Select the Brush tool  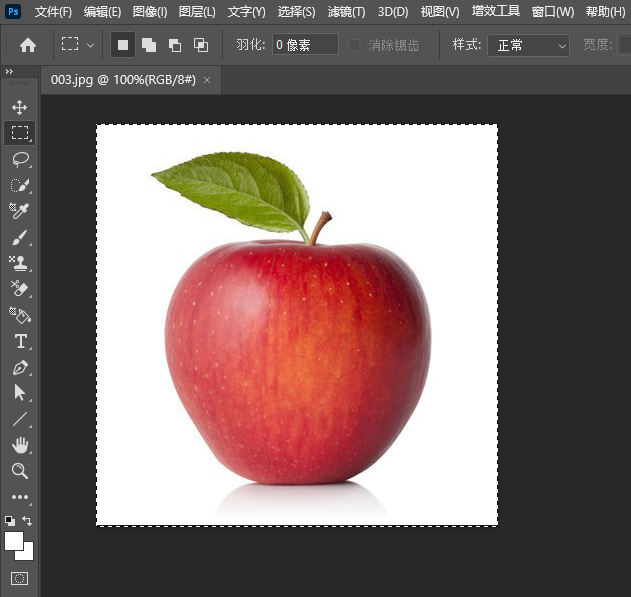19,237
